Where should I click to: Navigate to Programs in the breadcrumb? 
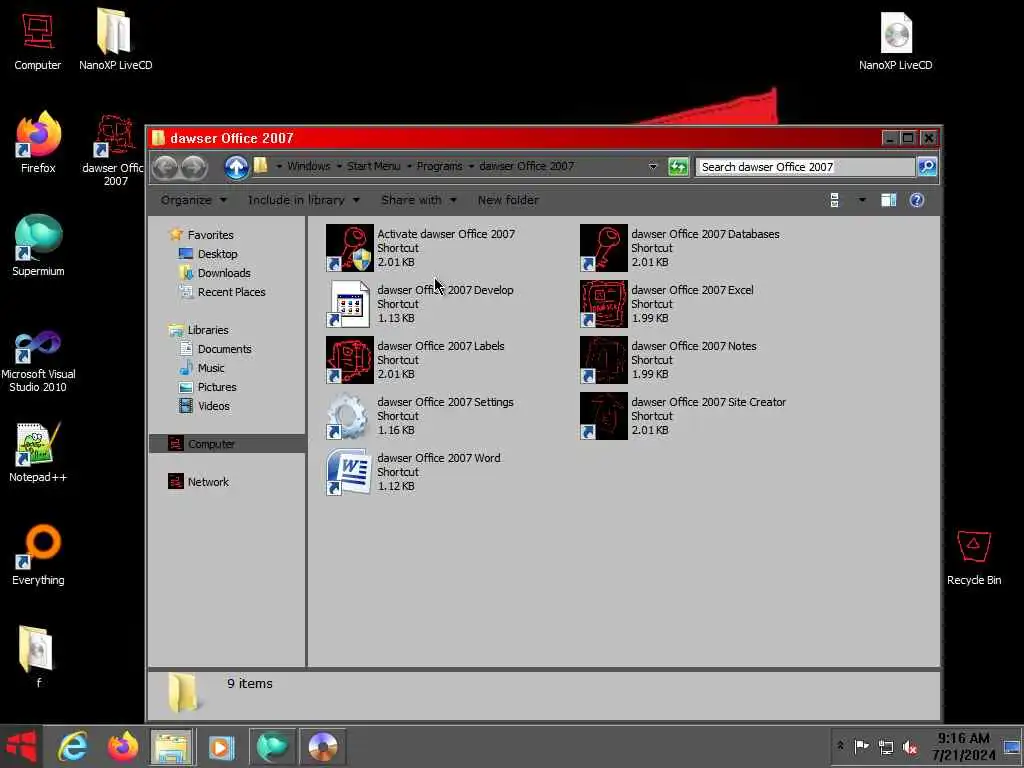tap(439, 167)
